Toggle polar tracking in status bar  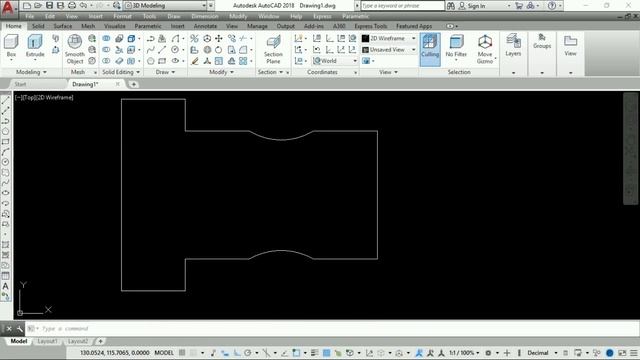(x=247, y=353)
